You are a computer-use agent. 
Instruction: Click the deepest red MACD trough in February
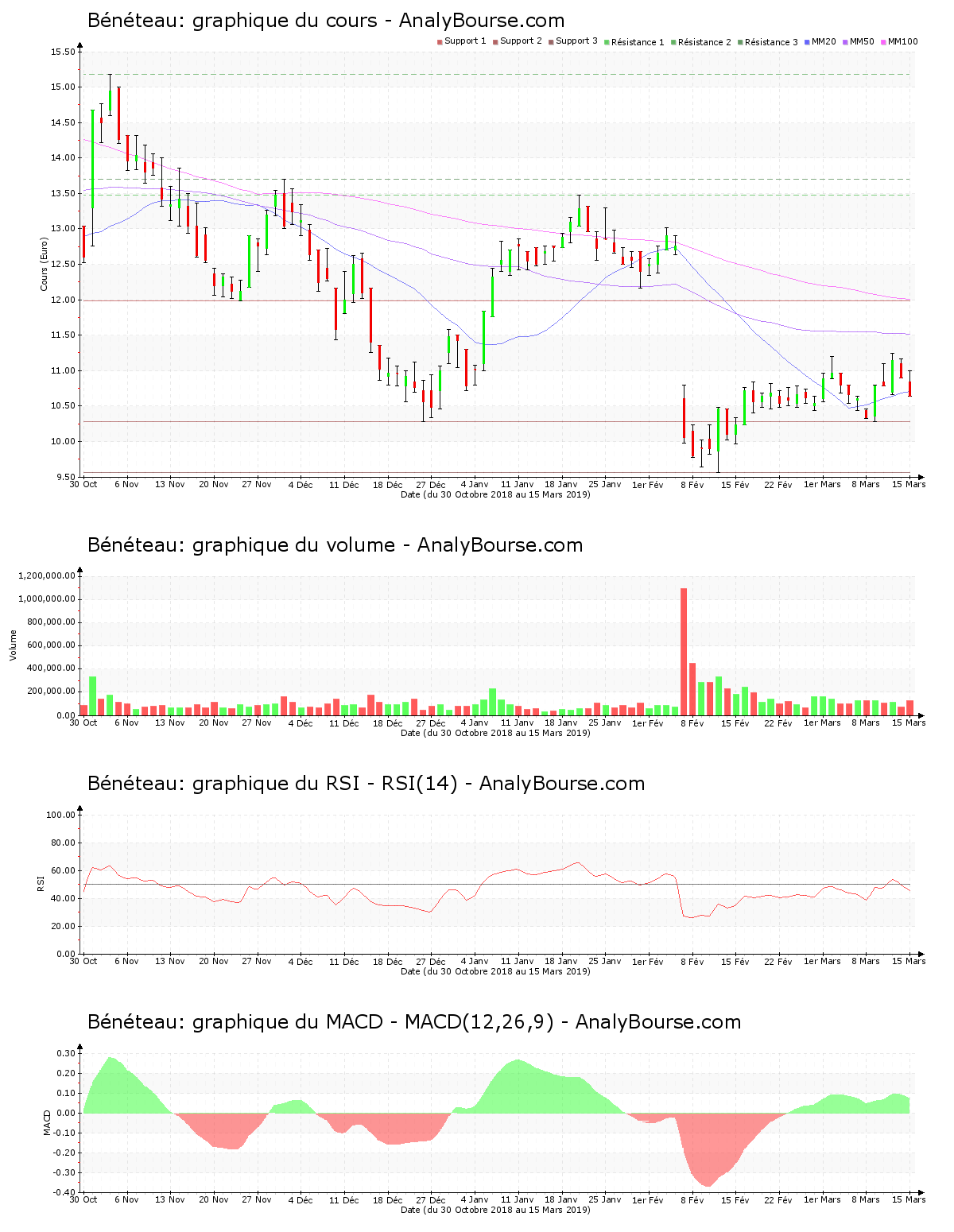tap(707, 1150)
